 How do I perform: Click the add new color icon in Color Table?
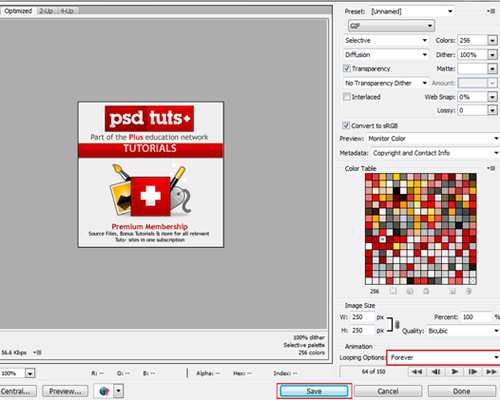click(x=452, y=291)
